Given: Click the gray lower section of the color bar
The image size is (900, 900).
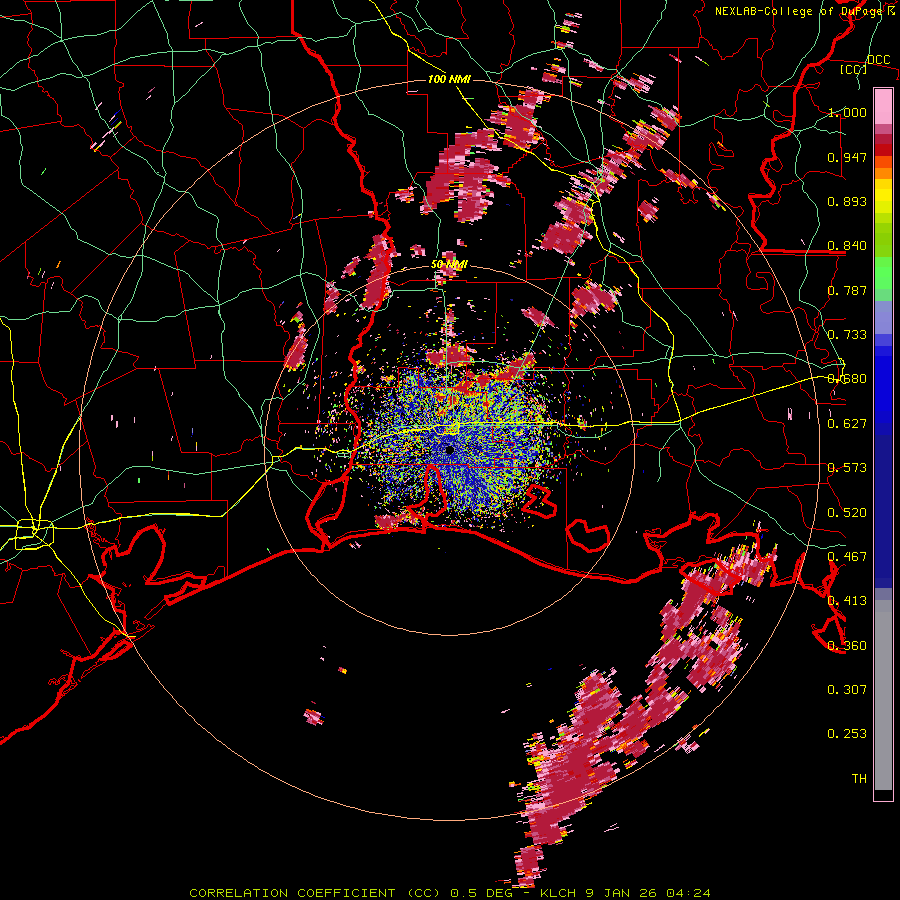Looking at the screenshot, I should tap(883, 695).
